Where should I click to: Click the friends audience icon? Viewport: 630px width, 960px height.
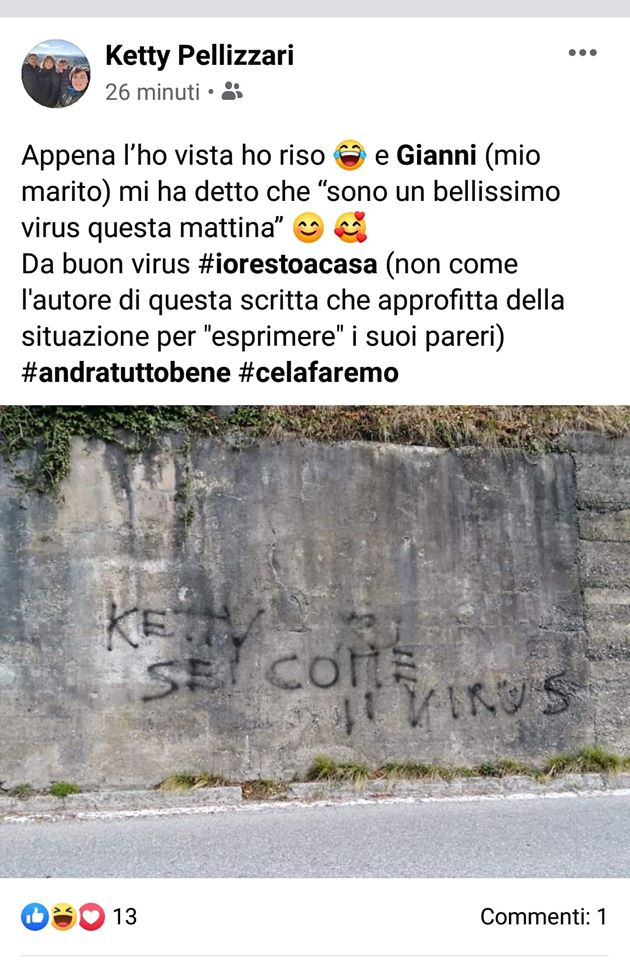[x=232, y=91]
